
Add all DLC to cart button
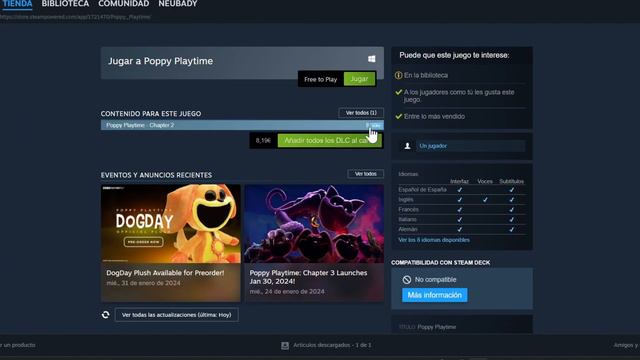click(329, 140)
